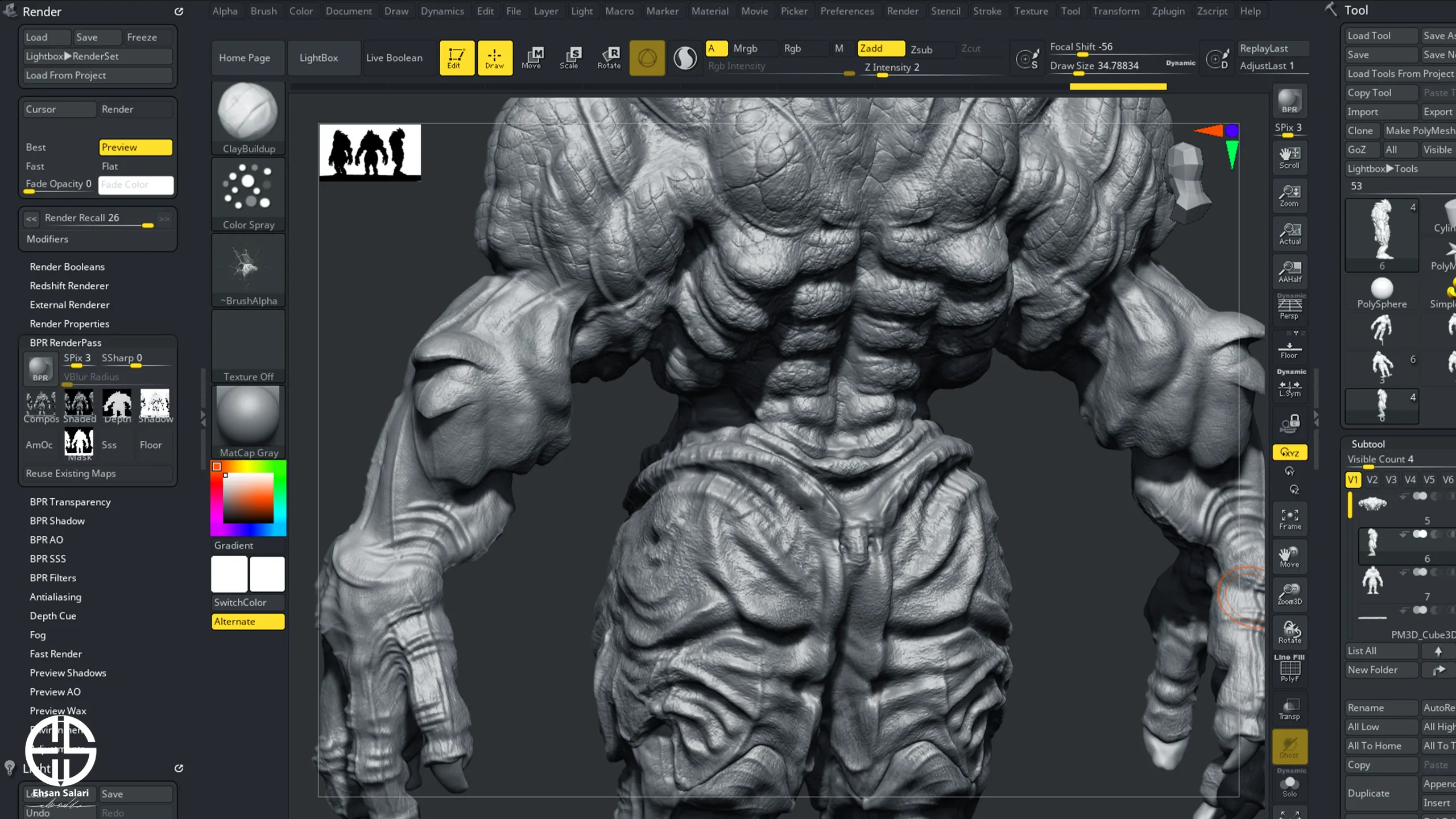This screenshot has height=819, width=1456.
Task: Click Reuse Existing Maps button
Action: pos(97,473)
